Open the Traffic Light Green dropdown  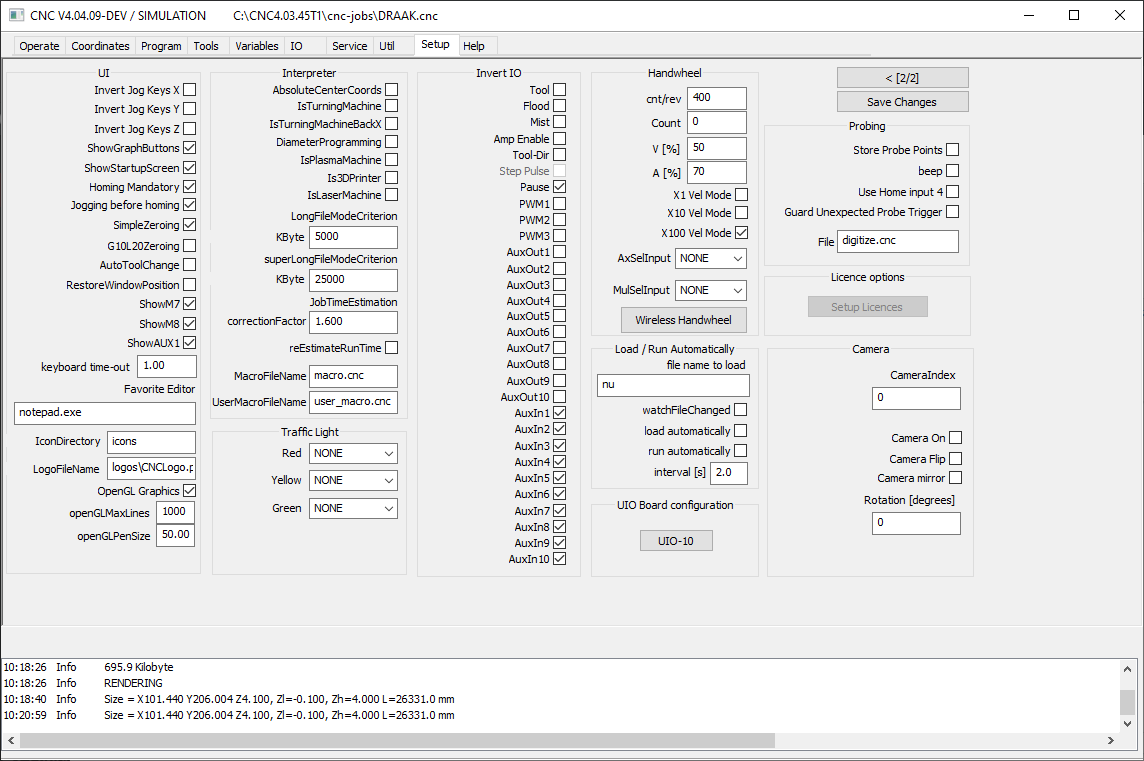coord(353,508)
